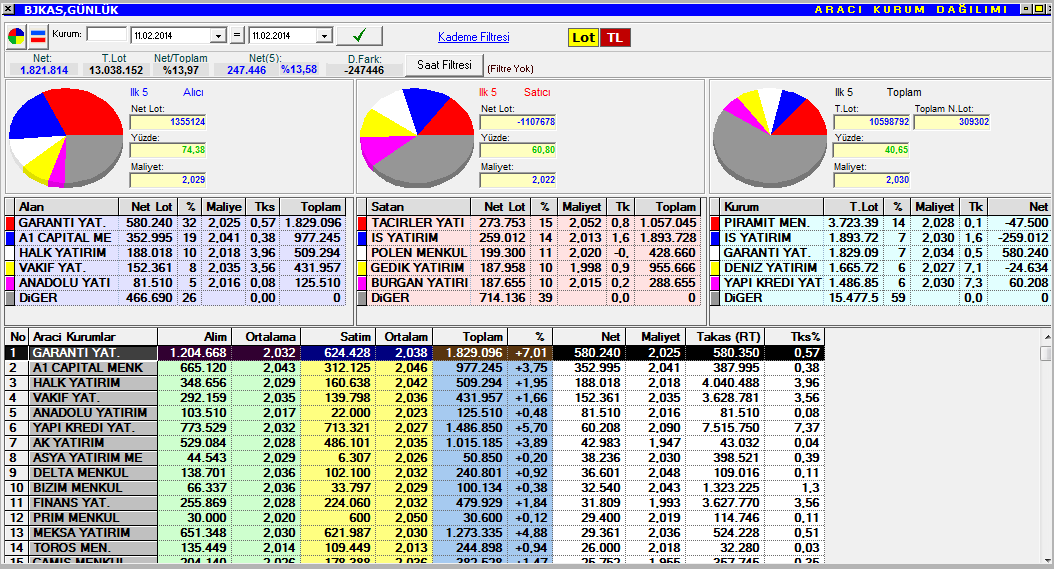Click the red swatch beside TACIRLER YATI seller
This screenshot has height=569, width=1054.
[x=362, y=222]
